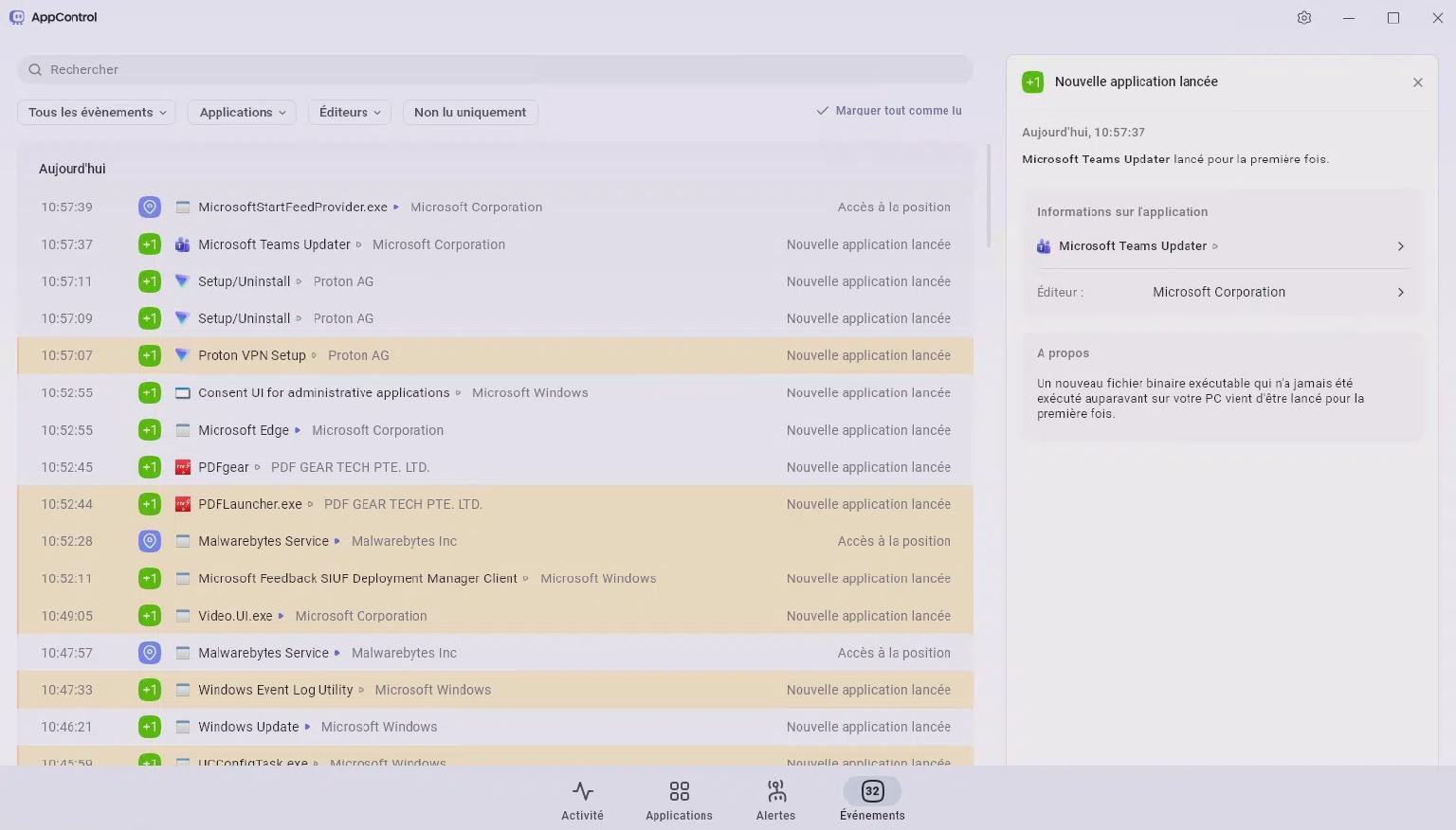
Task: Click Proton VPN Setup app icon
Action: [x=183, y=355]
